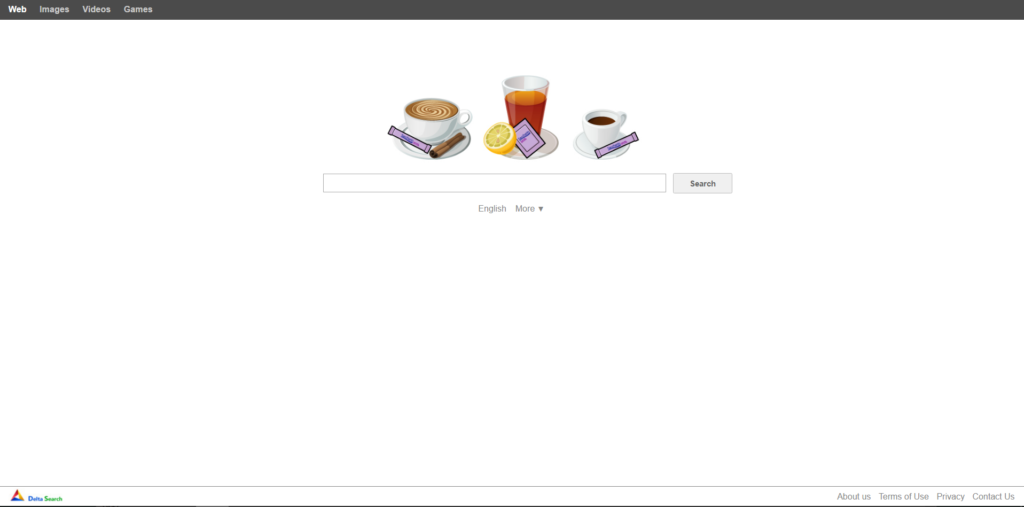Image resolution: width=1024 pixels, height=507 pixels.
Task: Click the lemon slice in the doodle
Action: tap(500, 139)
